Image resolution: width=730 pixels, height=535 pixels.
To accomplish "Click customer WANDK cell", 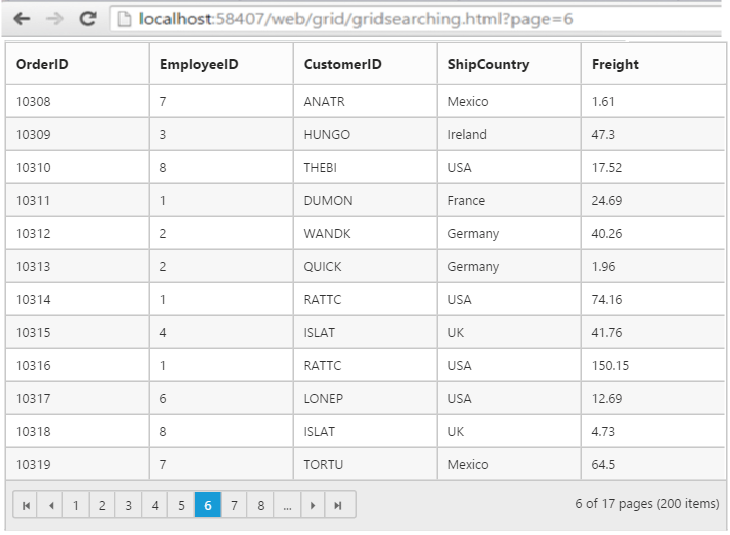I will [x=365, y=233].
